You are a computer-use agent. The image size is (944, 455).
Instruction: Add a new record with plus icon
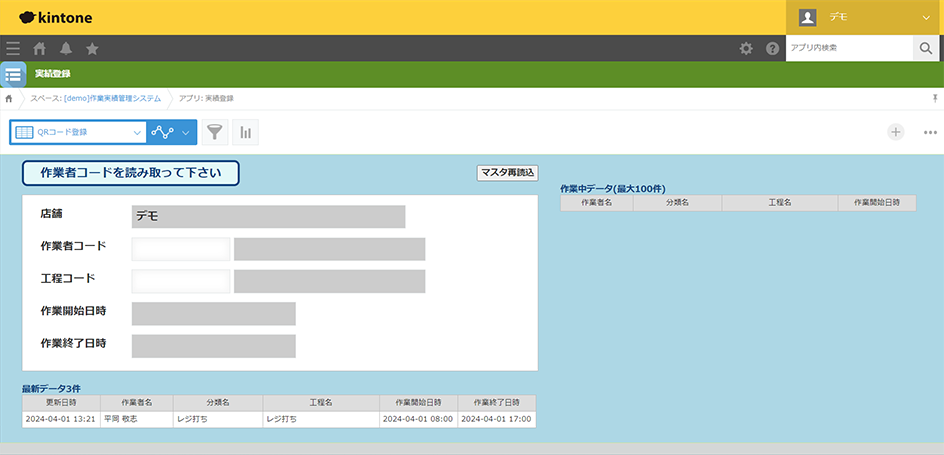(896, 132)
